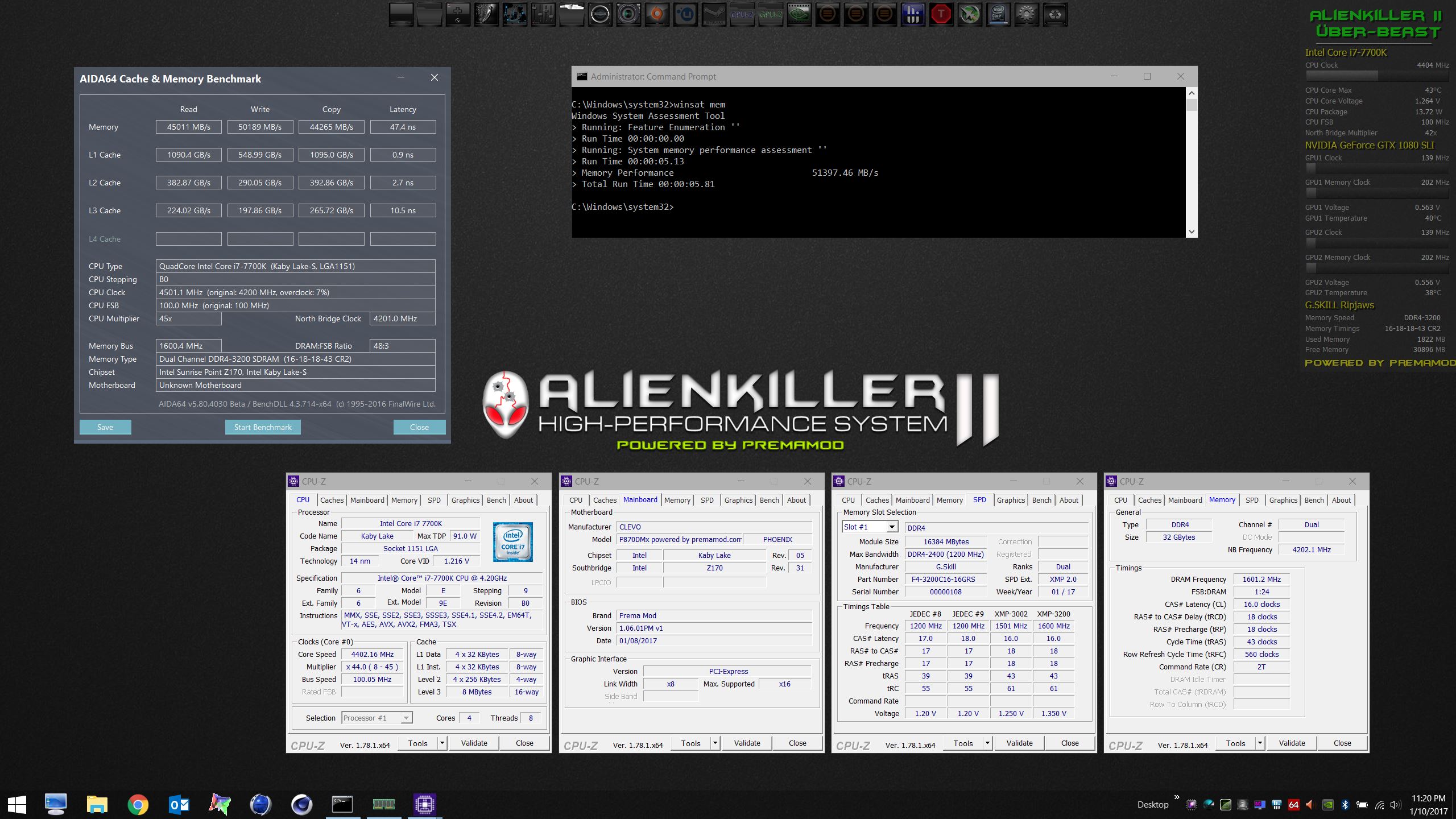The image size is (1456, 819).
Task: Click the Command Prompt scroll down arrow
Action: [x=1192, y=231]
